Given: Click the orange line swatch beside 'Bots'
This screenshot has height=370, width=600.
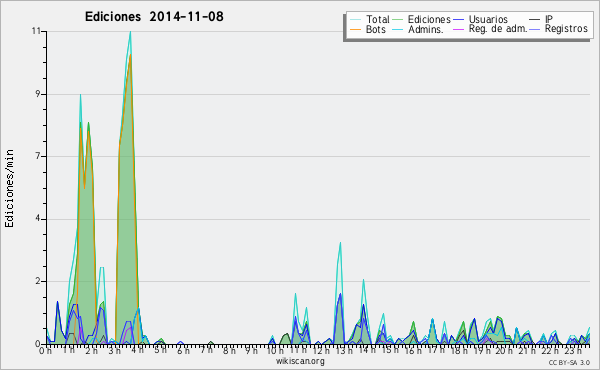Looking at the screenshot, I should point(355,29).
